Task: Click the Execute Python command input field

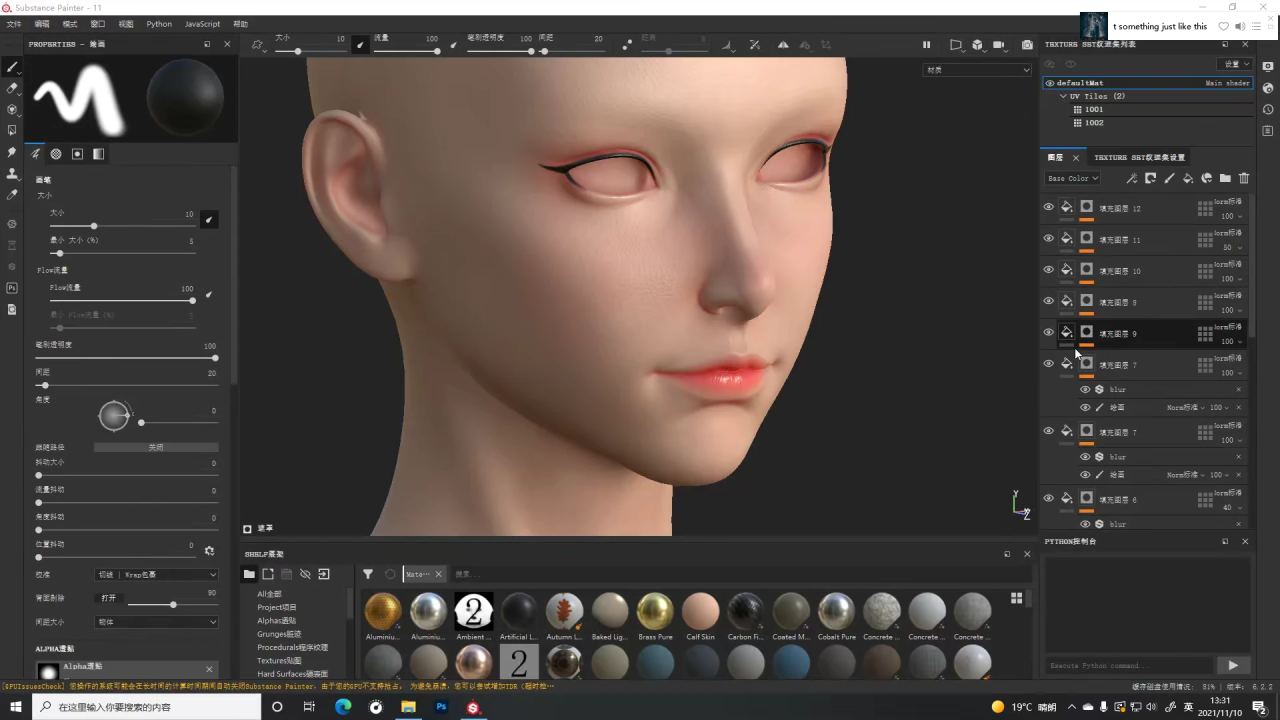Action: (1128, 666)
